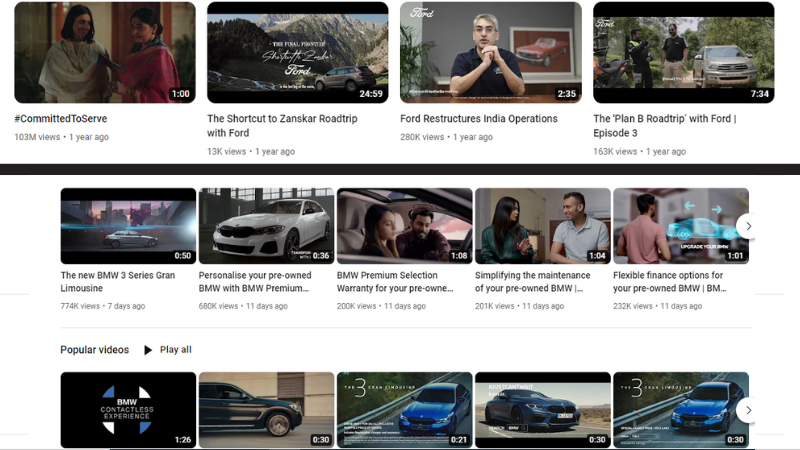Image resolution: width=800 pixels, height=450 pixels.
Task: Click Personalise your pre-owned BMW title
Action: tap(255, 282)
